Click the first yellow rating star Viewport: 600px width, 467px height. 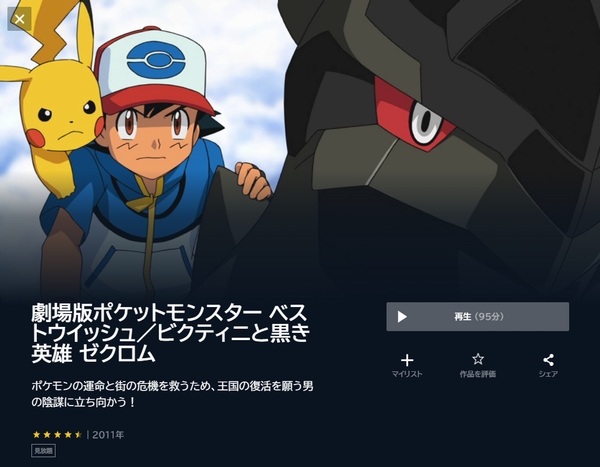pos(37,434)
